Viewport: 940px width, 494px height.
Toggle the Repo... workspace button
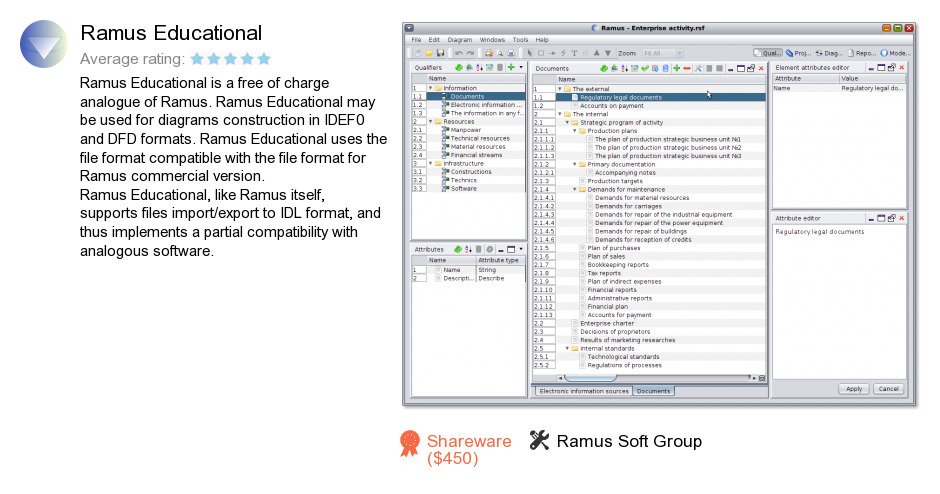click(861, 53)
